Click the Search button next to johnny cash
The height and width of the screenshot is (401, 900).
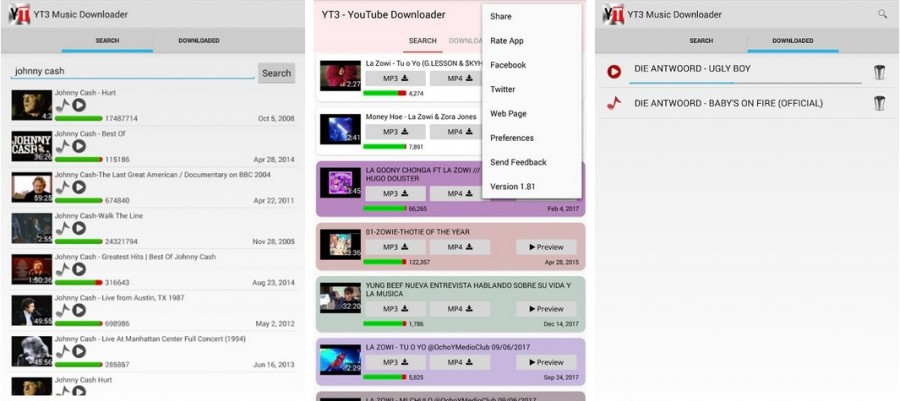(x=276, y=73)
